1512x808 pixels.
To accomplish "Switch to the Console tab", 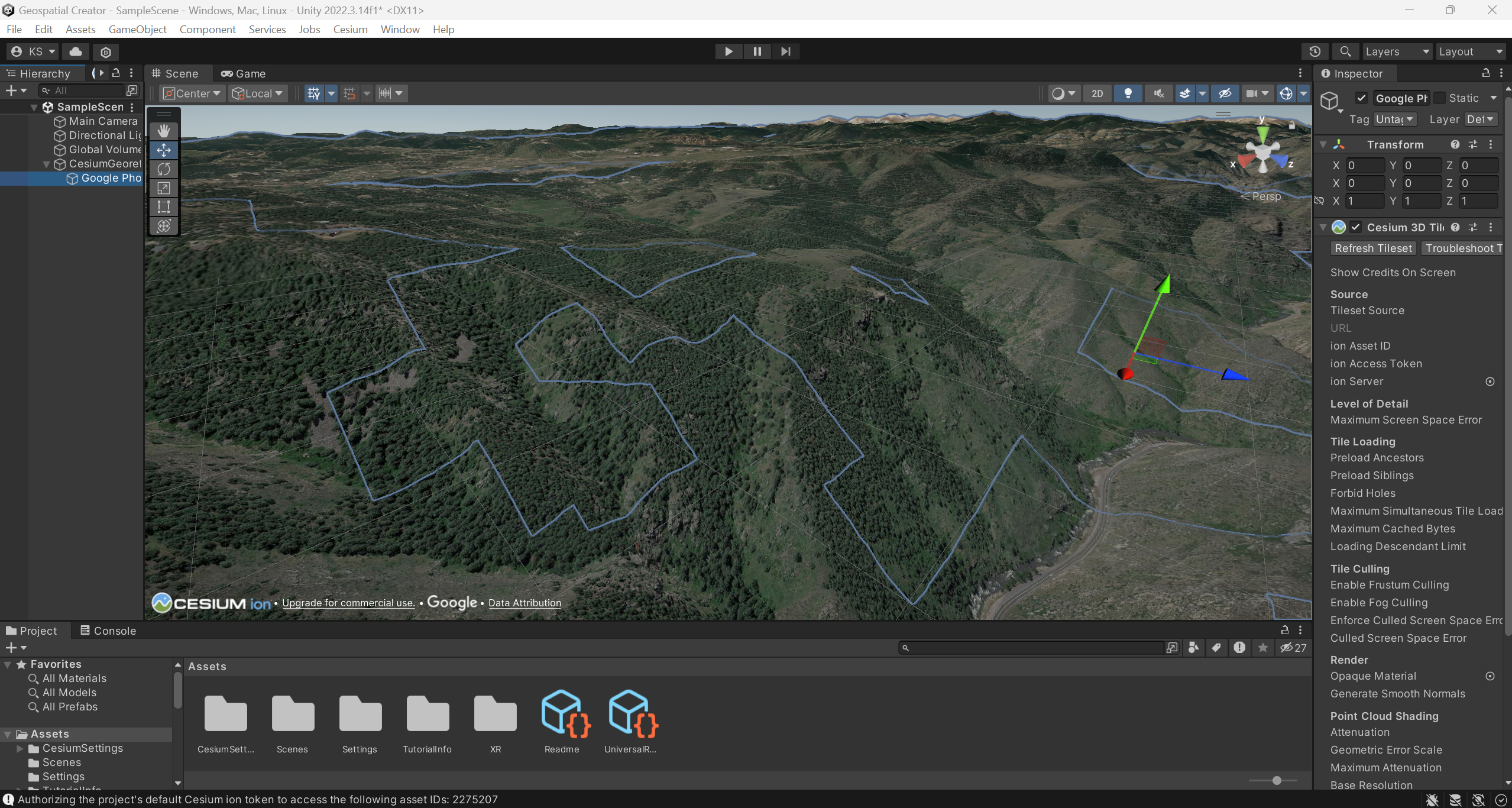I will tap(108, 631).
